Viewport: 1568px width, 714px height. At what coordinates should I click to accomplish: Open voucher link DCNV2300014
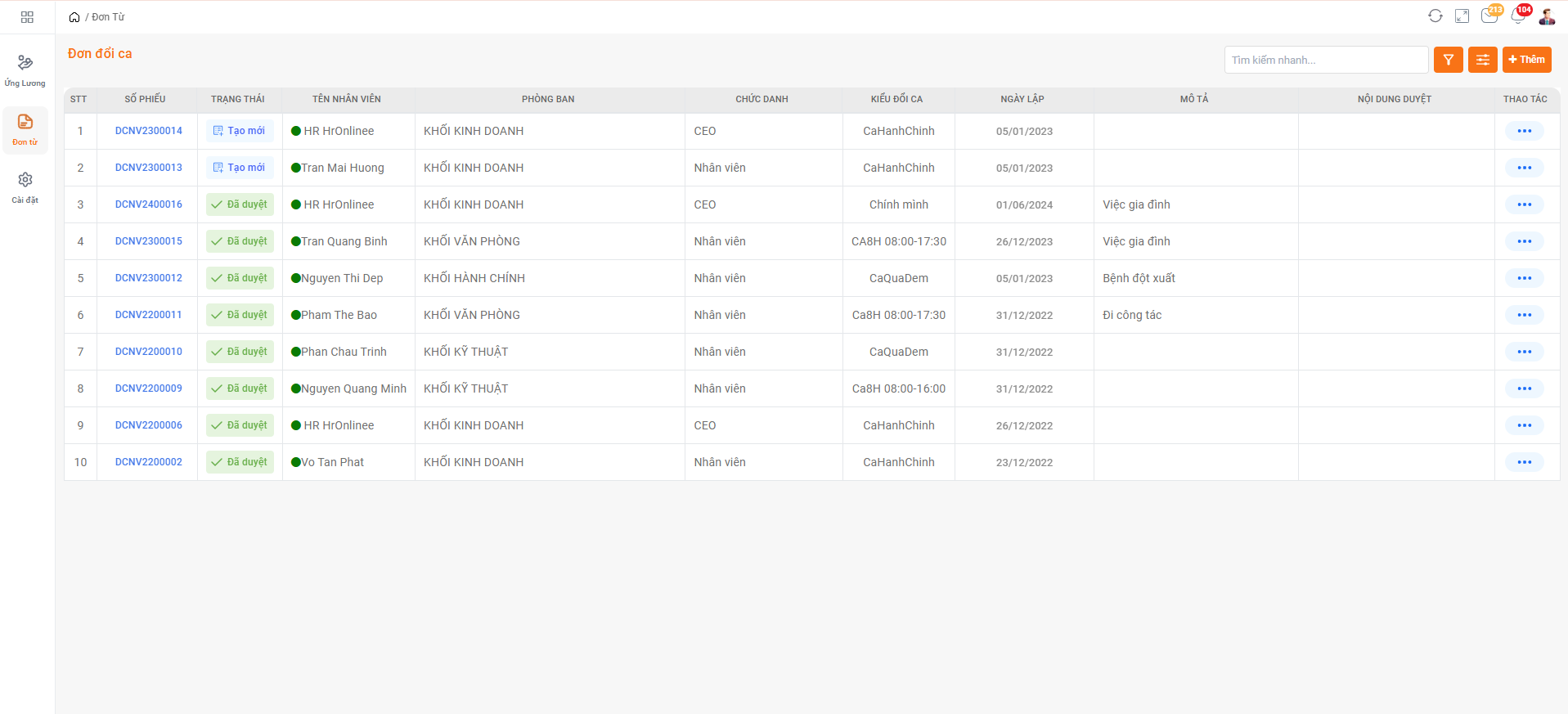(x=148, y=131)
